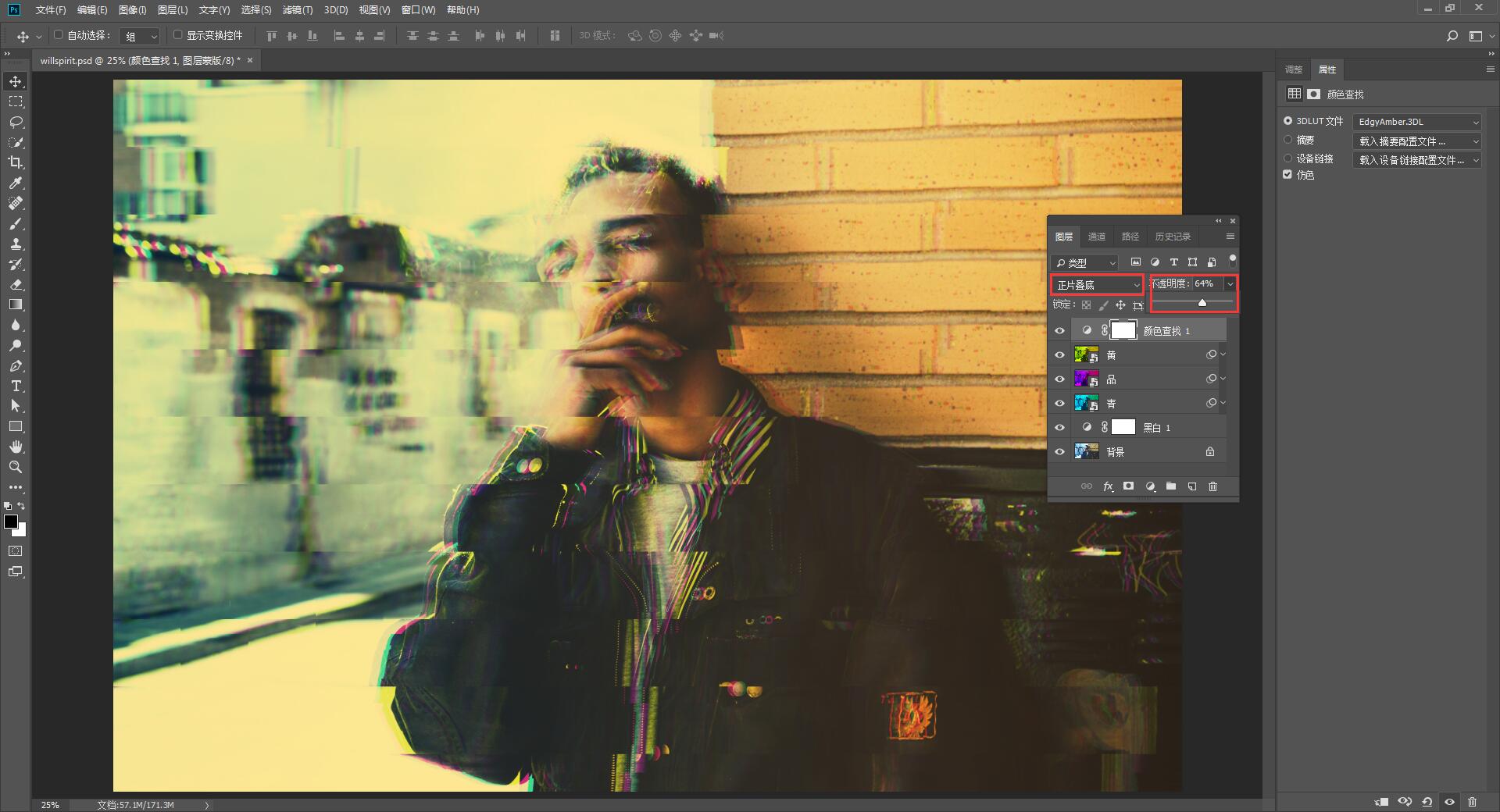Add a layer mask in Layers panel
This screenshot has width=1500, height=812.
point(1128,486)
